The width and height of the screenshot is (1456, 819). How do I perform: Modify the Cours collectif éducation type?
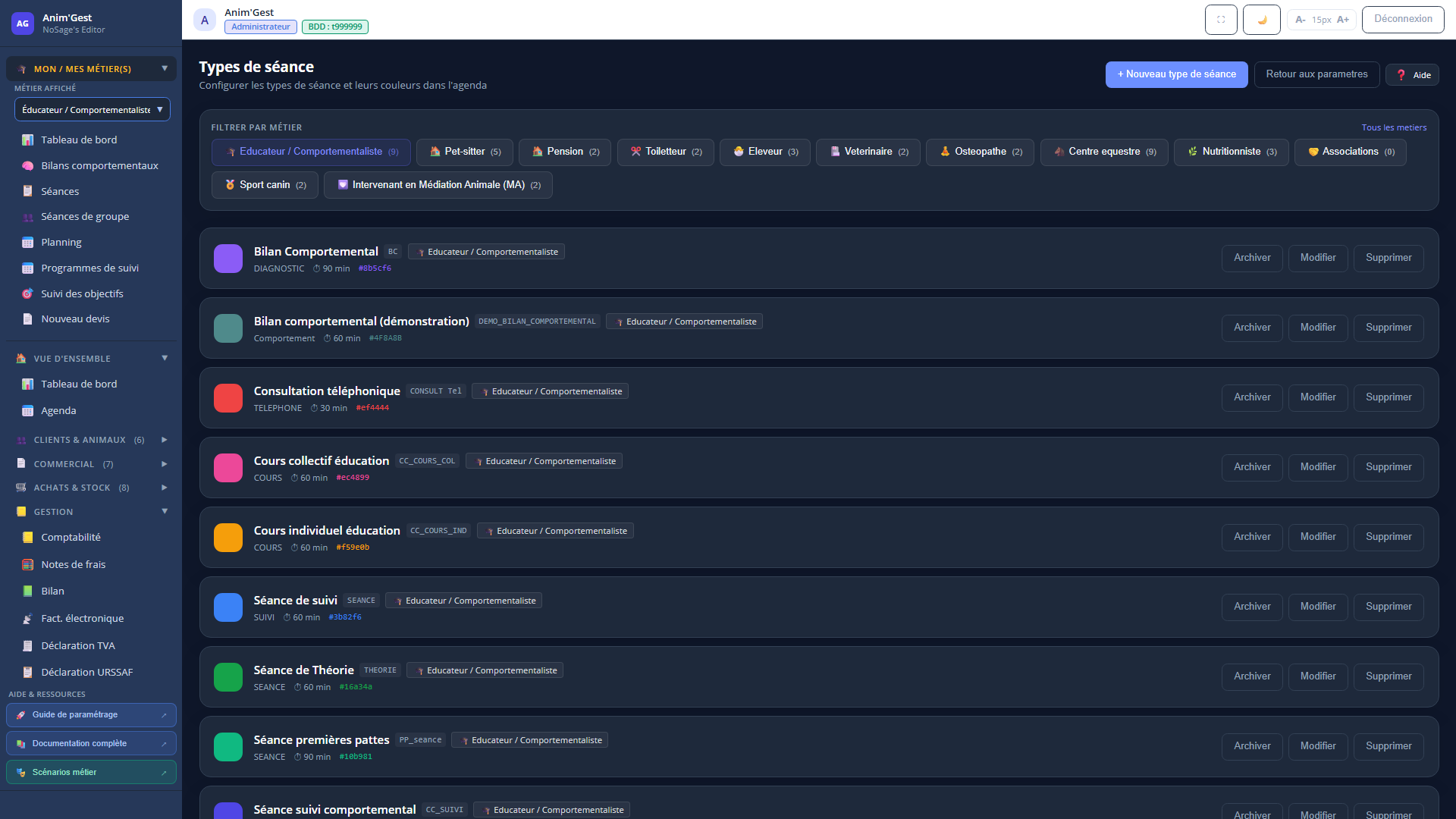[x=1318, y=467]
